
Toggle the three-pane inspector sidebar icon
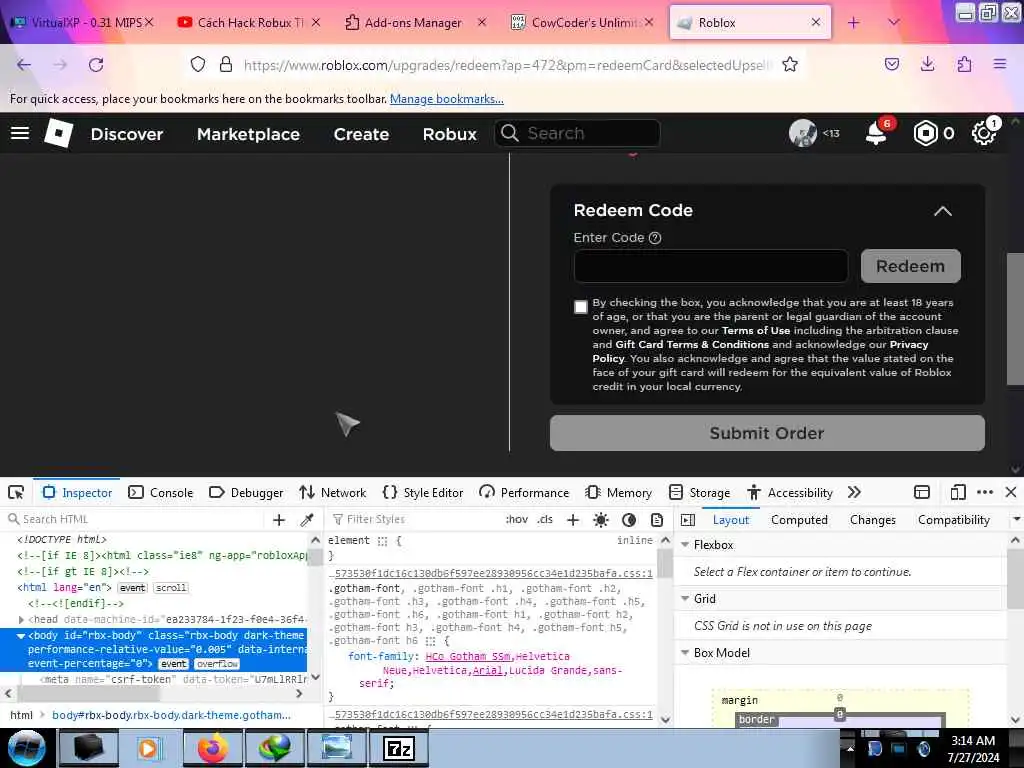point(688,520)
